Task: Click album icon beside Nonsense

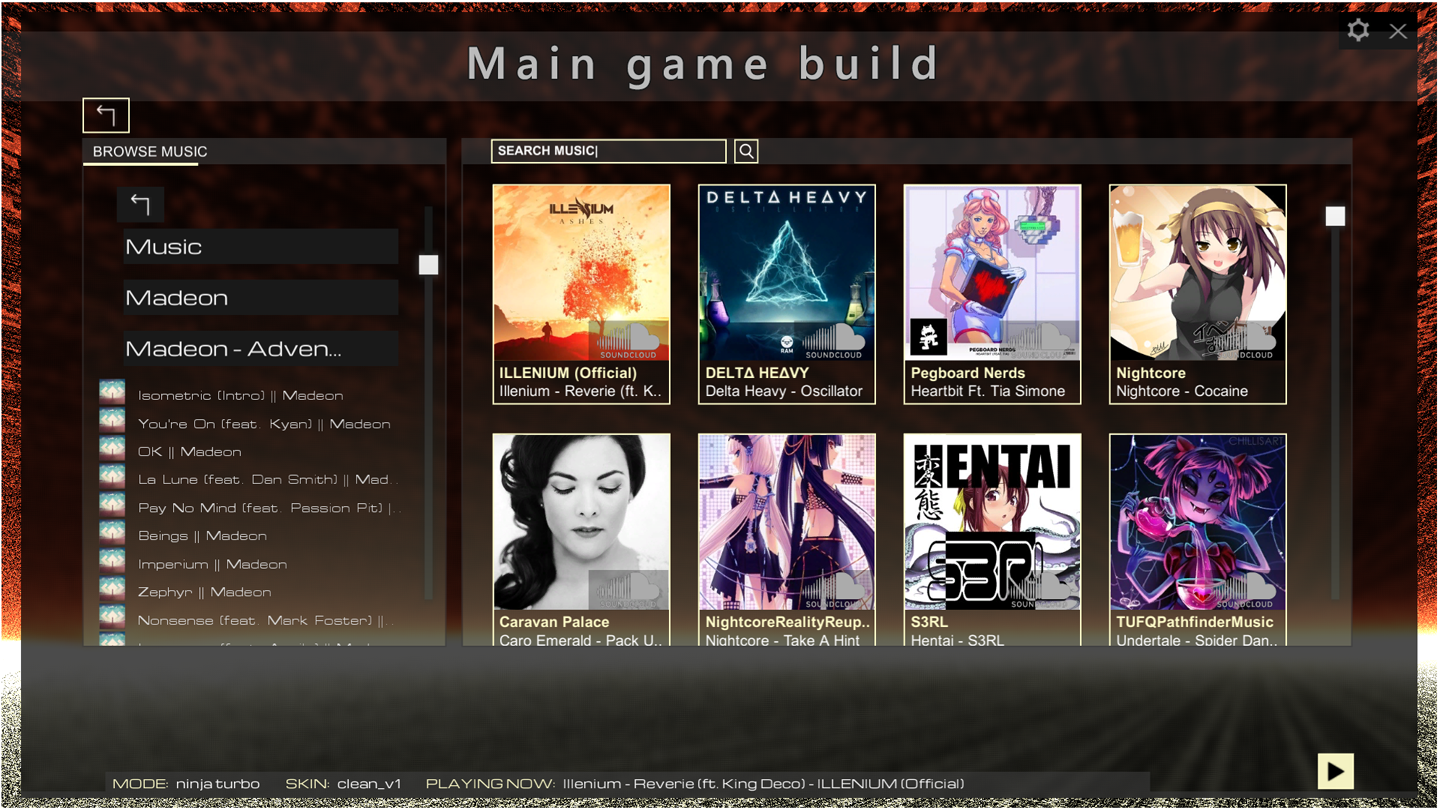Action: (112, 616)
